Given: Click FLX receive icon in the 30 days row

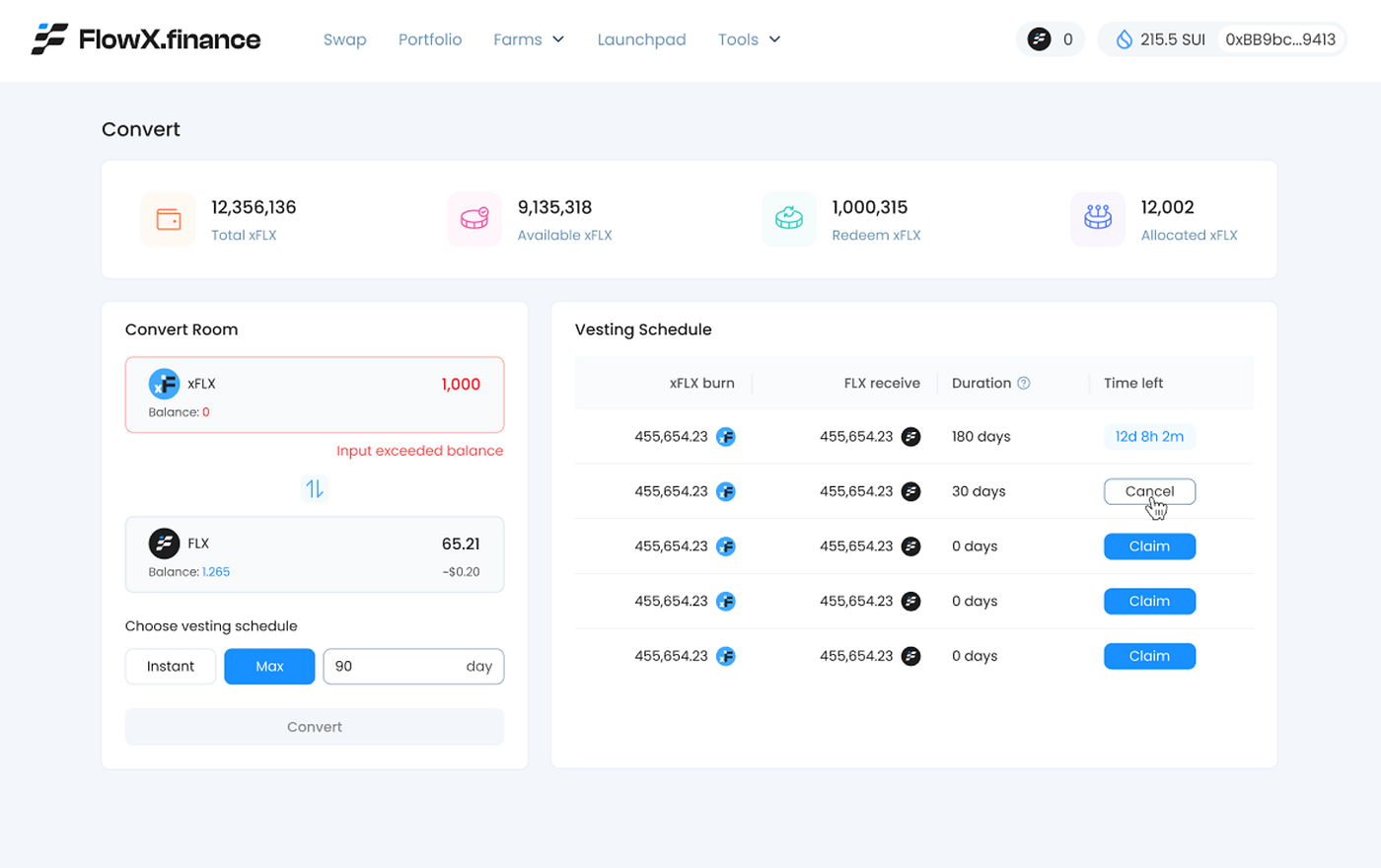Looking at the screenshot, I should tap(911, 491).
